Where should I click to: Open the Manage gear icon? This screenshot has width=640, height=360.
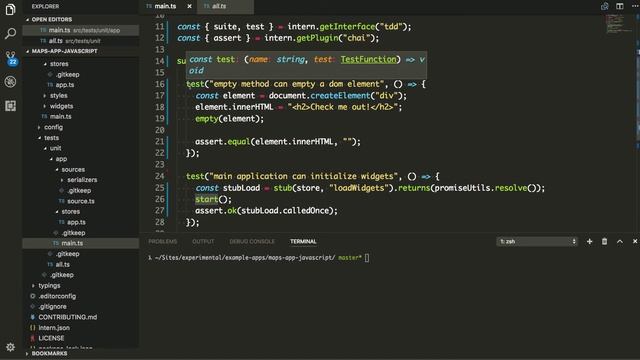[11, 347]
